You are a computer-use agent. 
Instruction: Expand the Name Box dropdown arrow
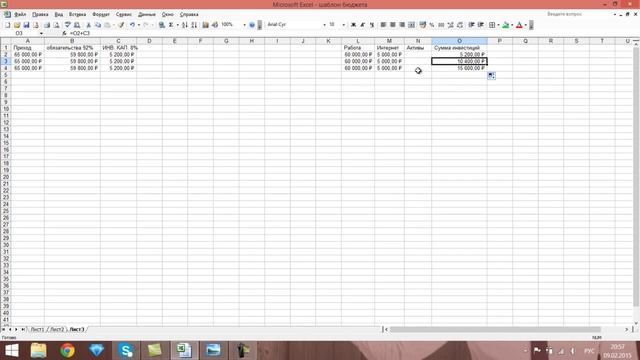(x=41, y=33)
